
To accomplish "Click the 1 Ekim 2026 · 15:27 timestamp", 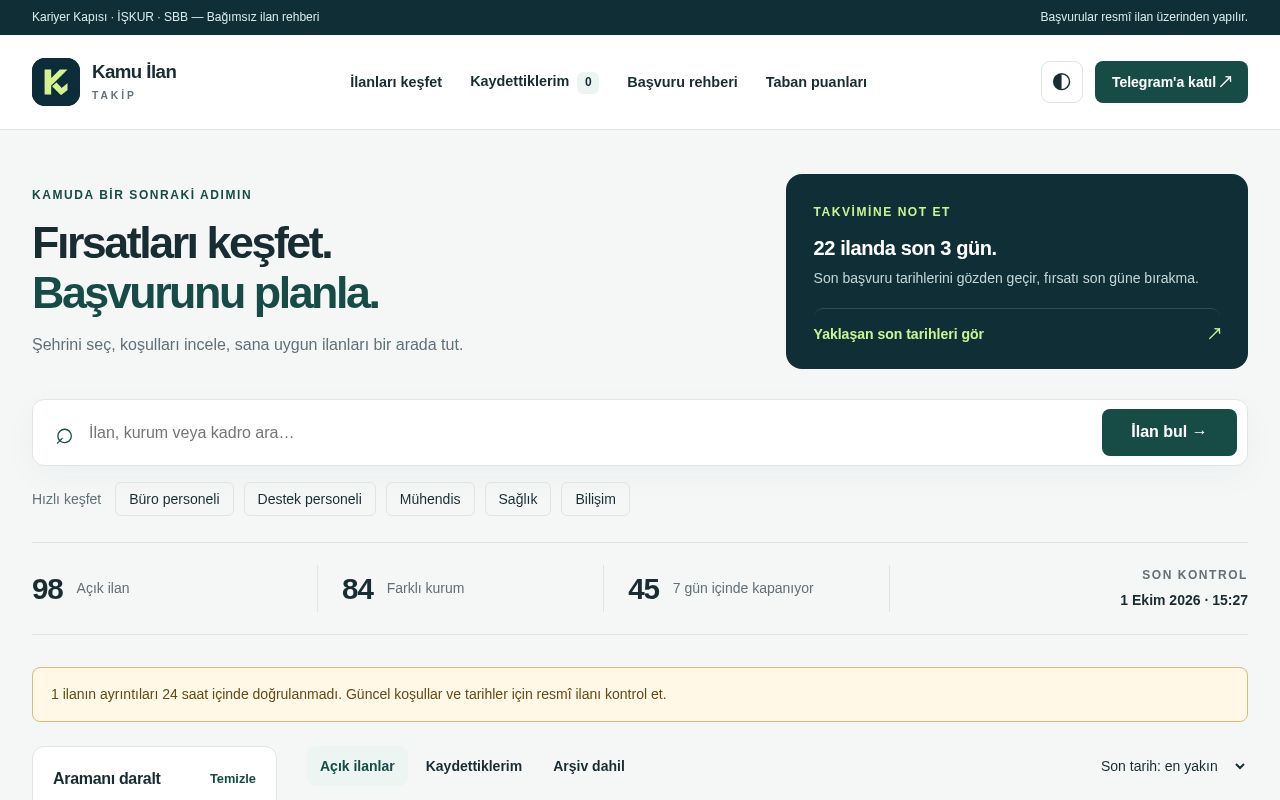I will (x=1184, y=600).
